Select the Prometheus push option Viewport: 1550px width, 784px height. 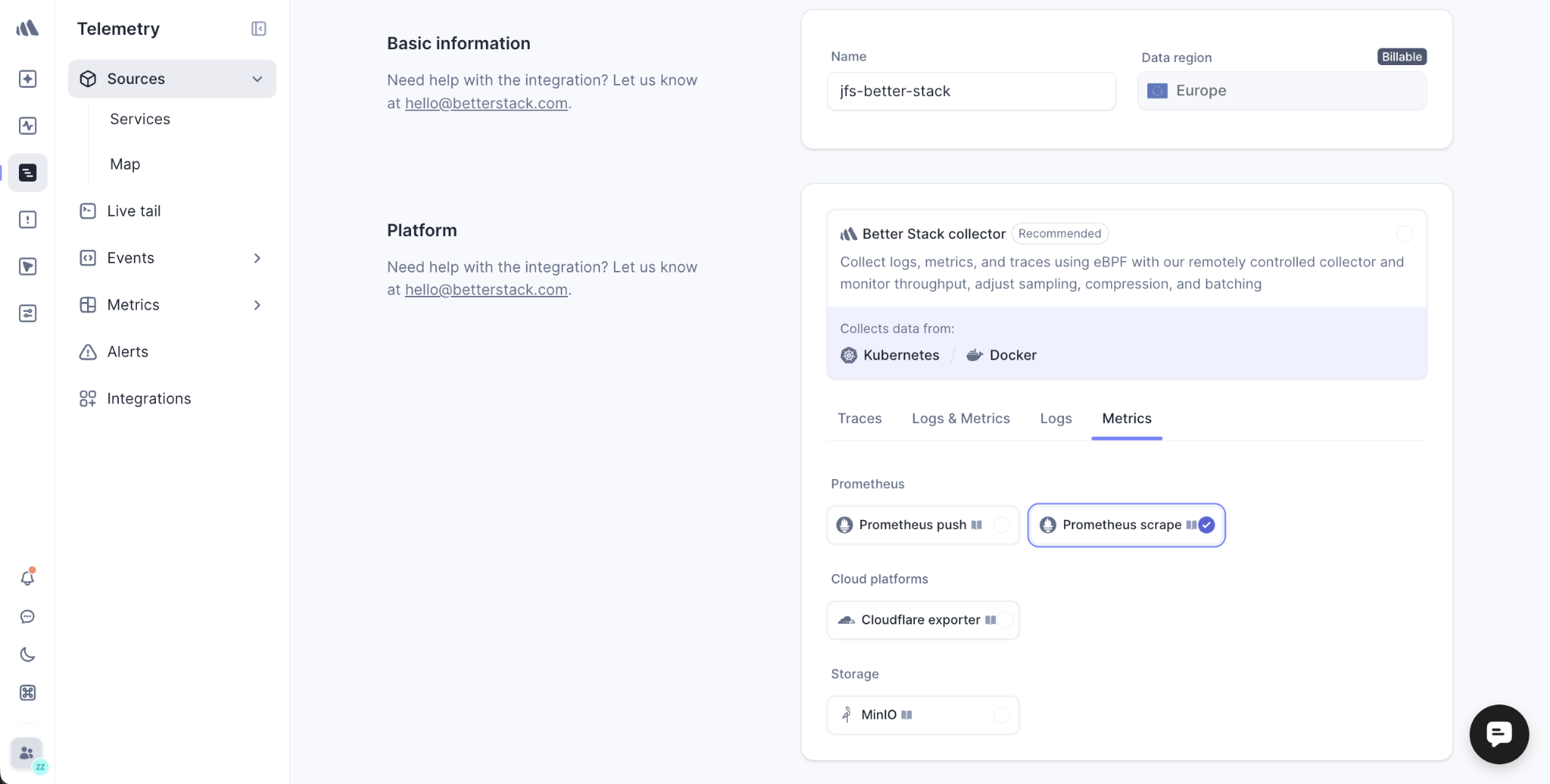923,525
